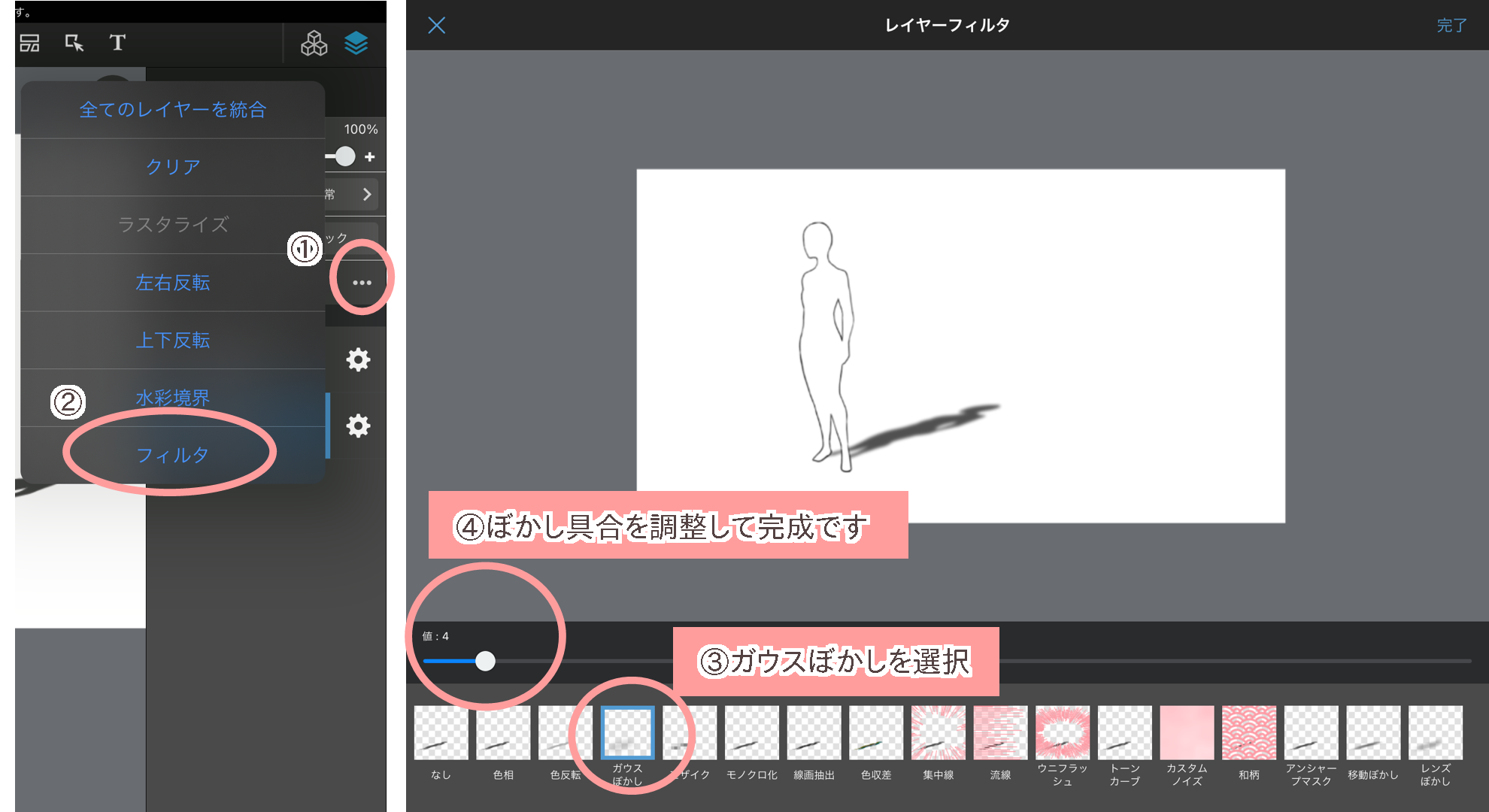Click the figure preview canvas
Screen dimensions: 1489x812
tap(960, 346)
